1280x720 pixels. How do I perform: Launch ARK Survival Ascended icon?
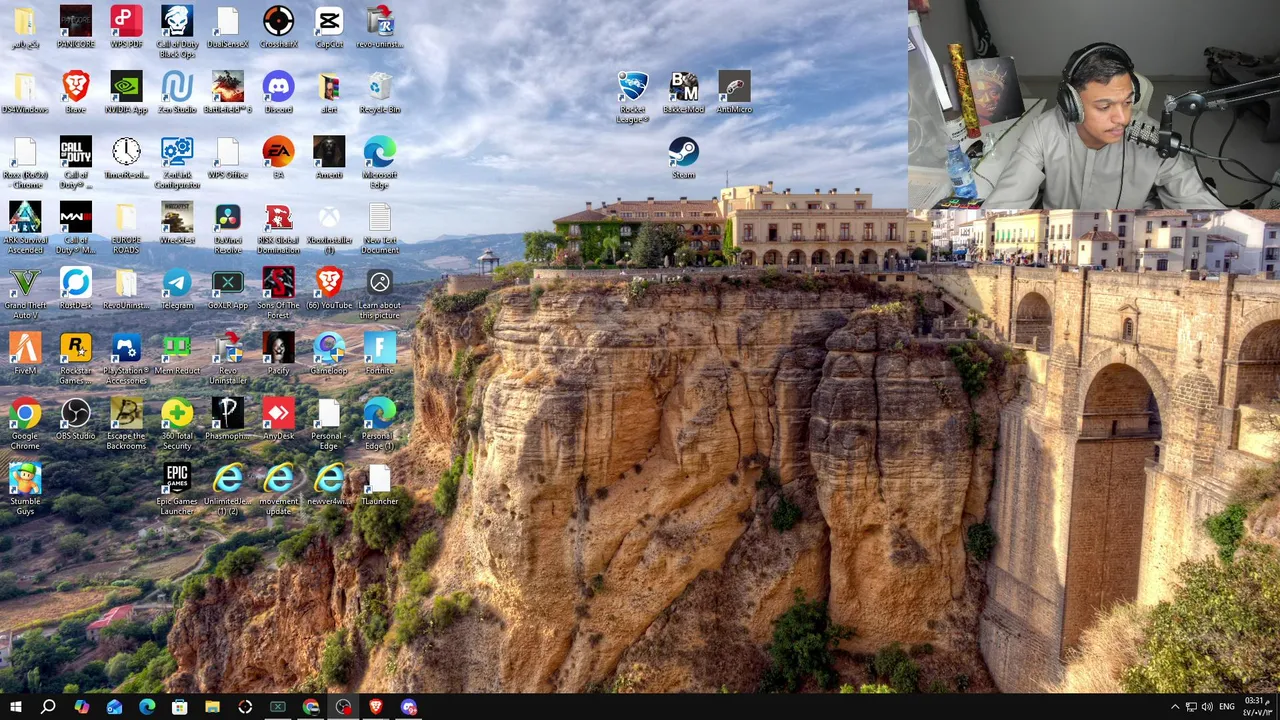25,227
